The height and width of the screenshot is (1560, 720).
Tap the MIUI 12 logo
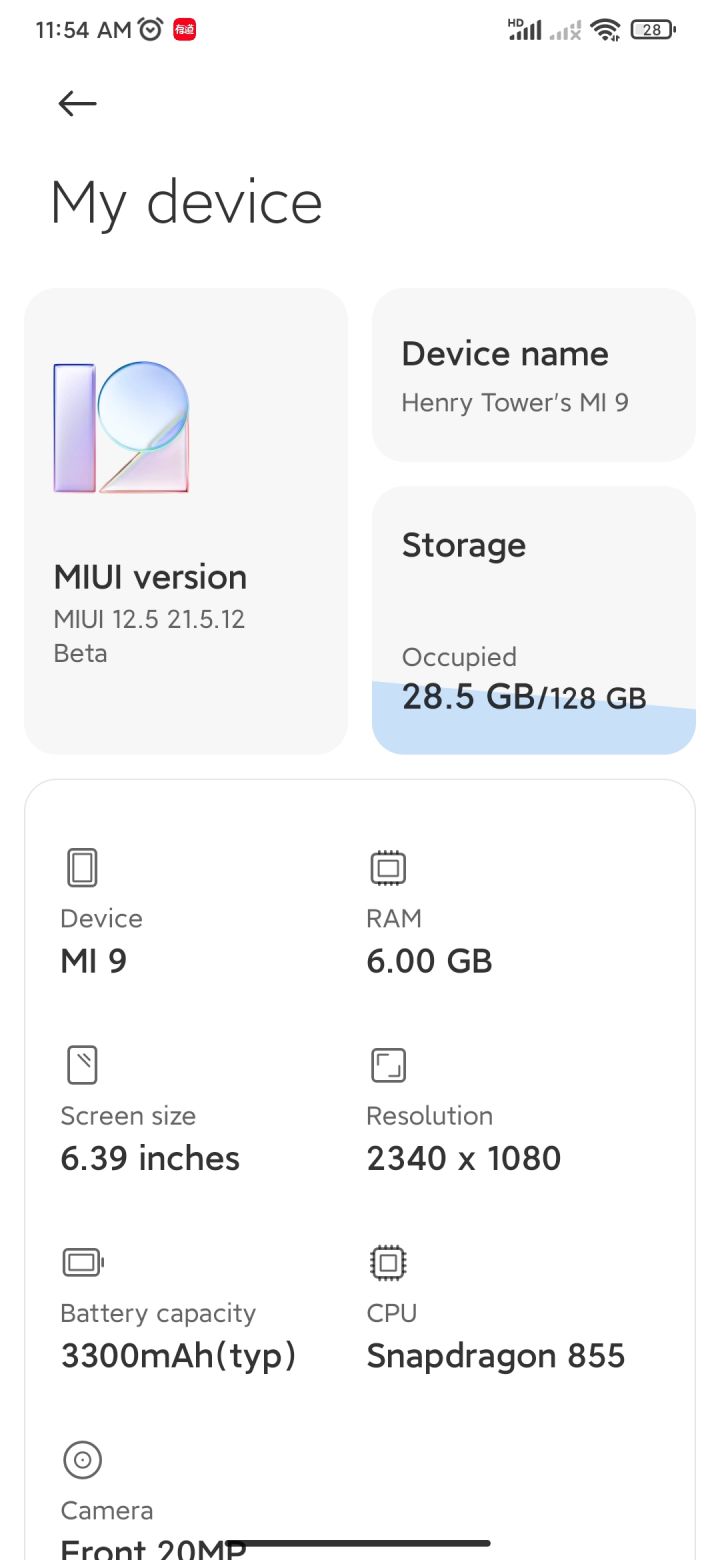(x=121, y=427)
